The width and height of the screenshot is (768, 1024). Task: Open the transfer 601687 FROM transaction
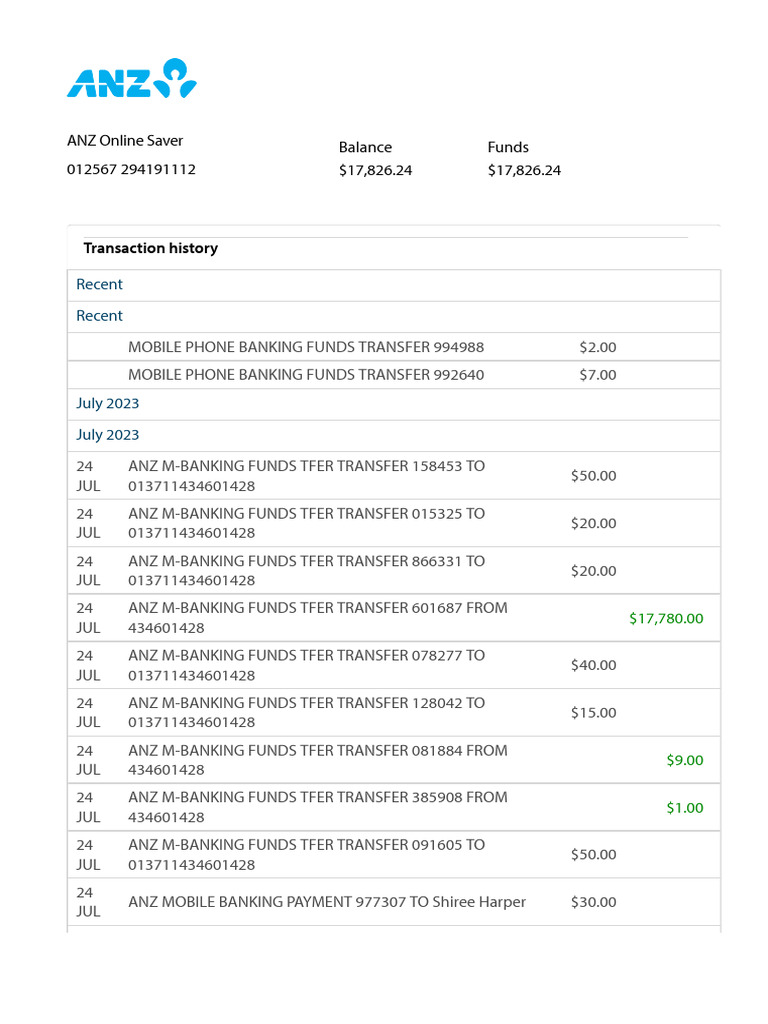(x=394, y=618)
